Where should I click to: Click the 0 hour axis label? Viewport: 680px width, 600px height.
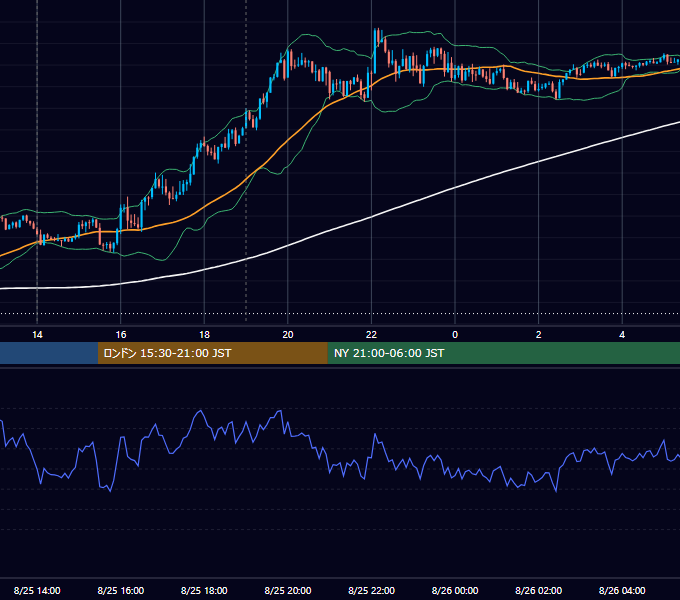455,335
